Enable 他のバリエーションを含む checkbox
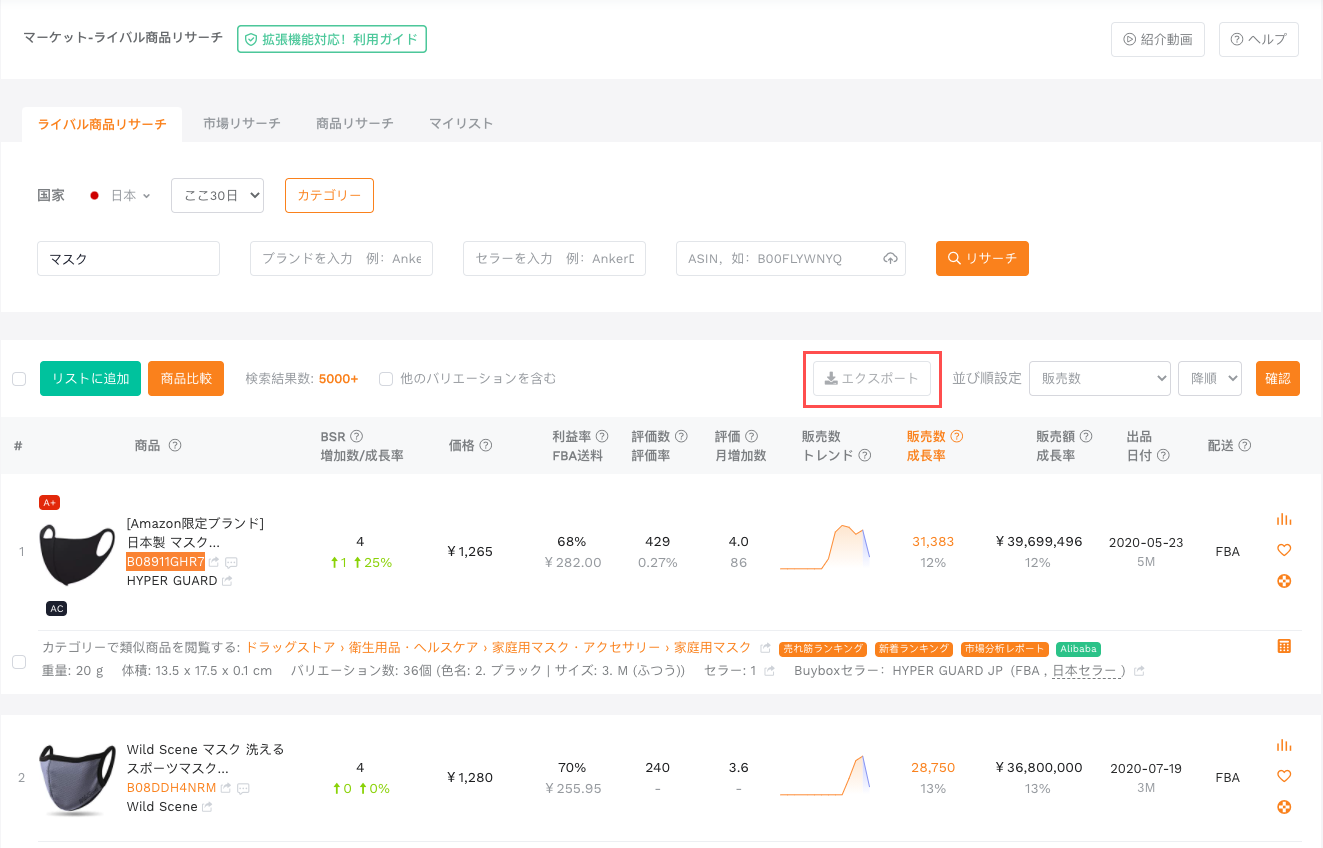Viewport: 1323px width, 848px height. [x=386, y=379]
